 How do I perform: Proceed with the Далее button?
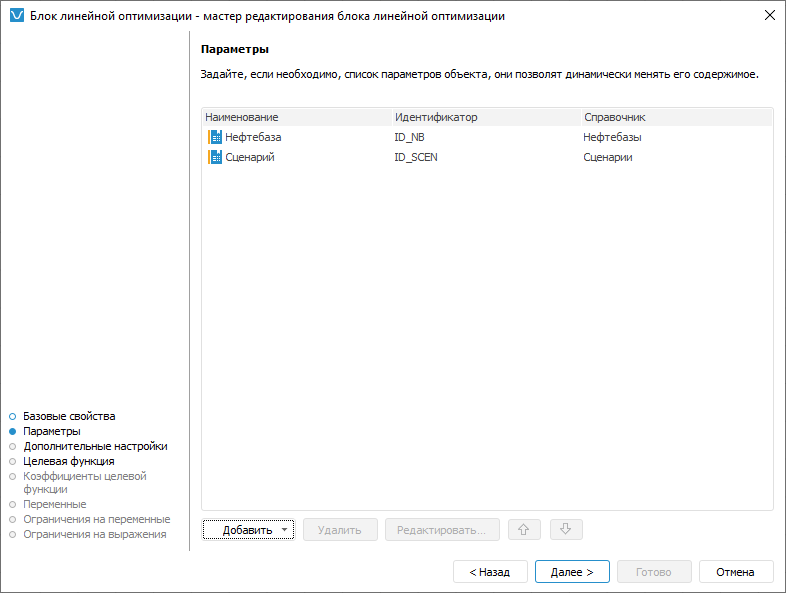click(572, 572)
